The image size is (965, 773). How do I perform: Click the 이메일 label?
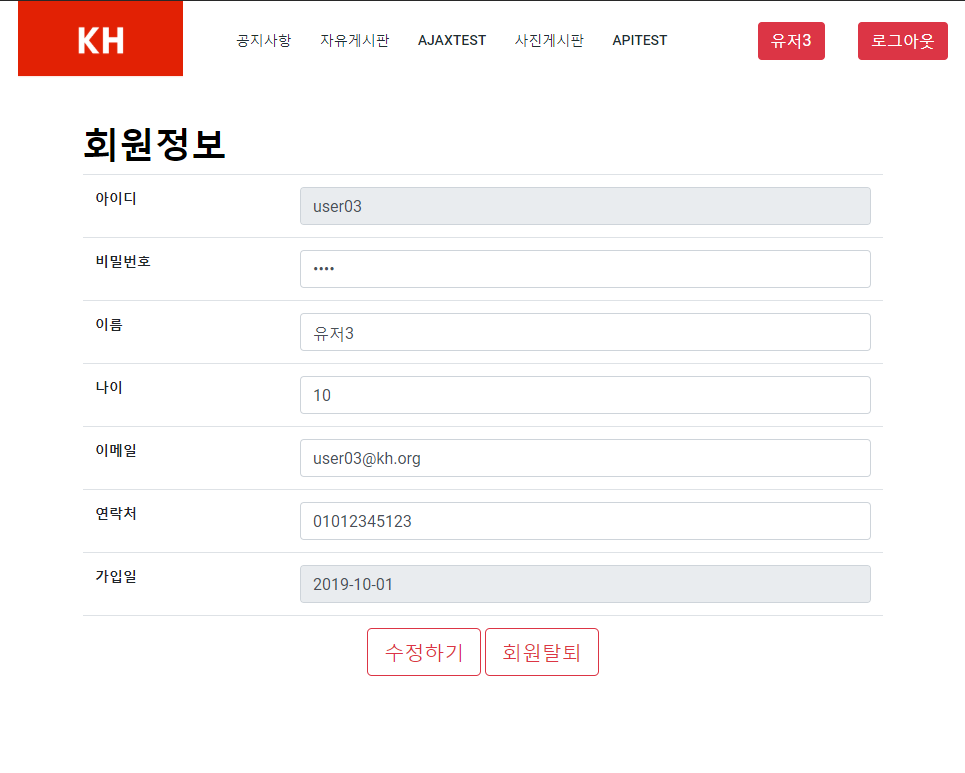click(x=116, y=451)
